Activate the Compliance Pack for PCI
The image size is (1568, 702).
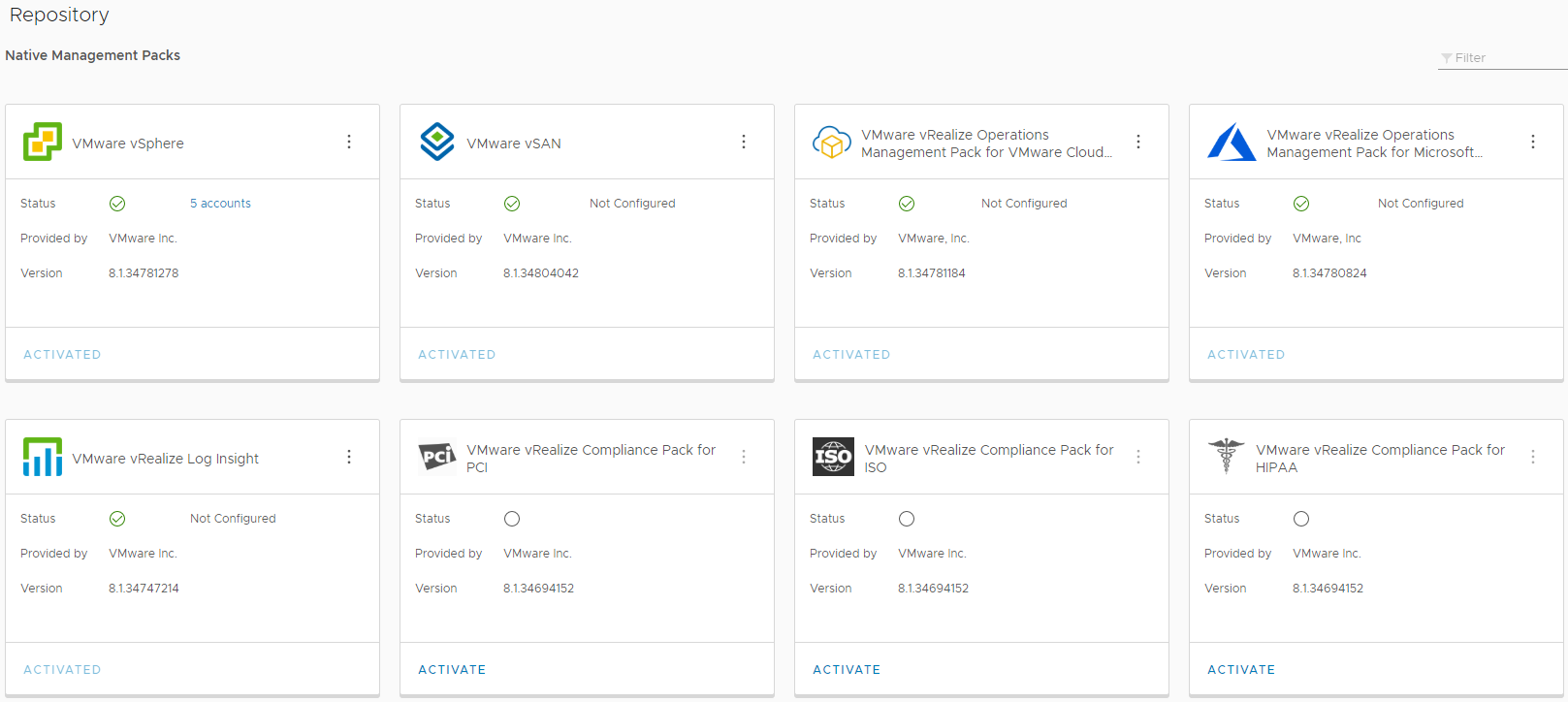click(x=452, y=670)
